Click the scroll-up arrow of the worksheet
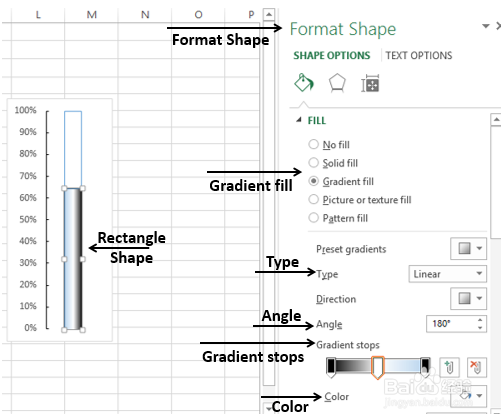The width and height of the screenshot is (501, 420). [x=269, y=14]
